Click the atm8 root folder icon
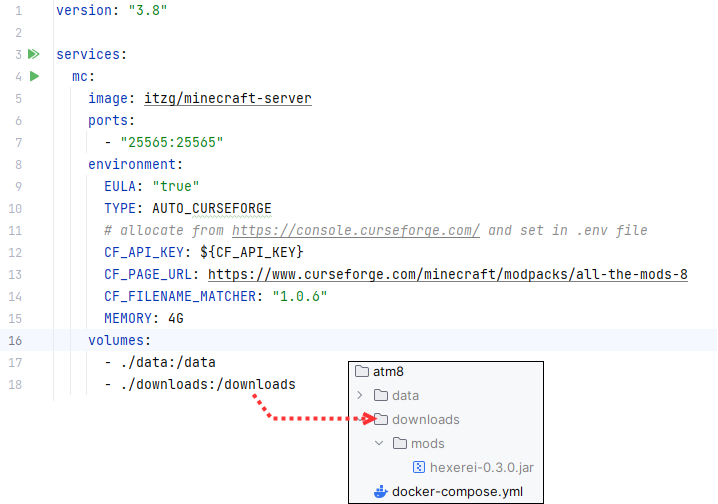The height and width of the screenshot is (504, 718). 362,372
